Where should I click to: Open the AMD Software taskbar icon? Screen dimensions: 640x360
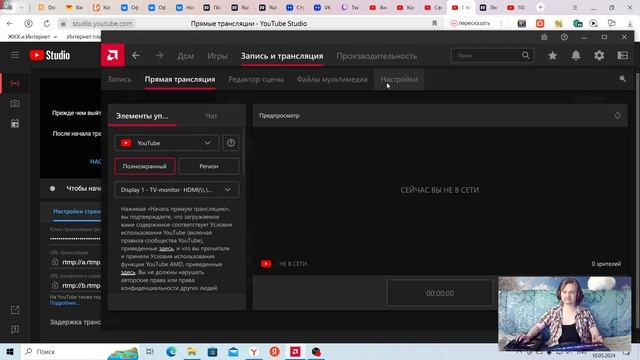[295, 351]
